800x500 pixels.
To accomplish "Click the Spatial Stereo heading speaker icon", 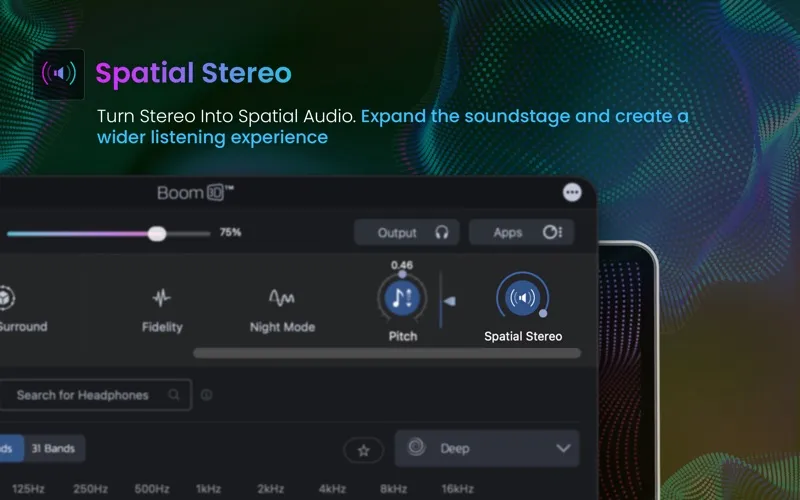I will point(59,74).
